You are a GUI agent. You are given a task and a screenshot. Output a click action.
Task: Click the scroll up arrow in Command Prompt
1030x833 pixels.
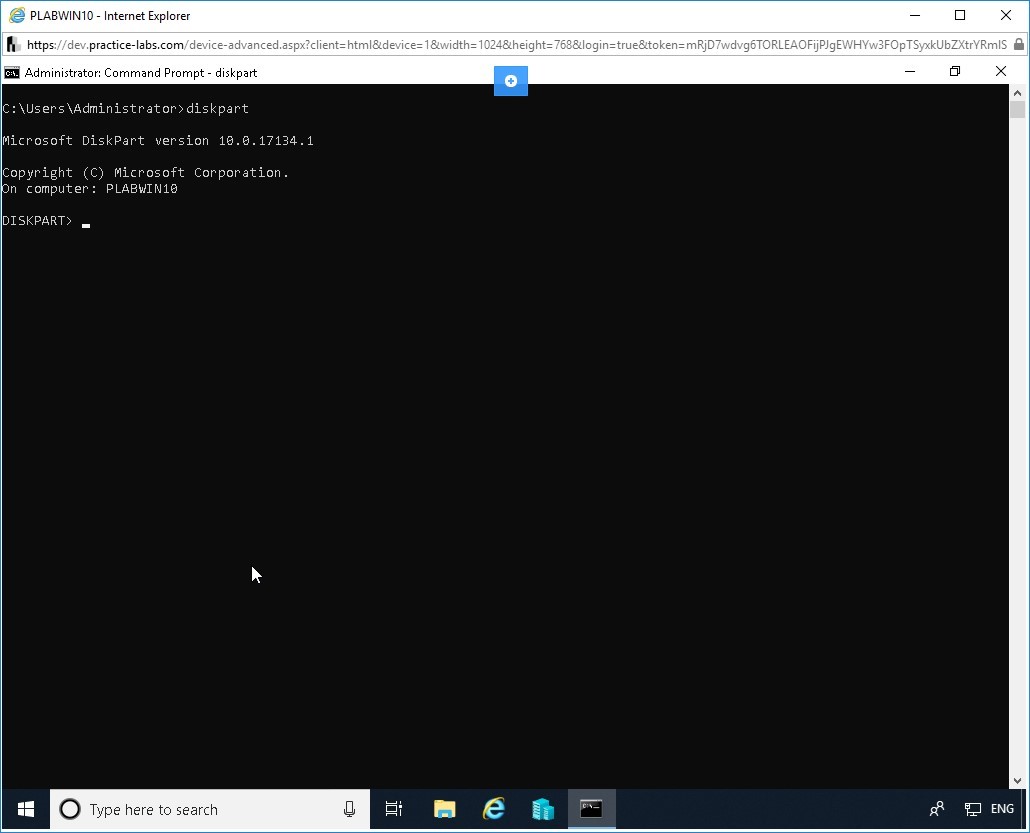[1018, 93]
